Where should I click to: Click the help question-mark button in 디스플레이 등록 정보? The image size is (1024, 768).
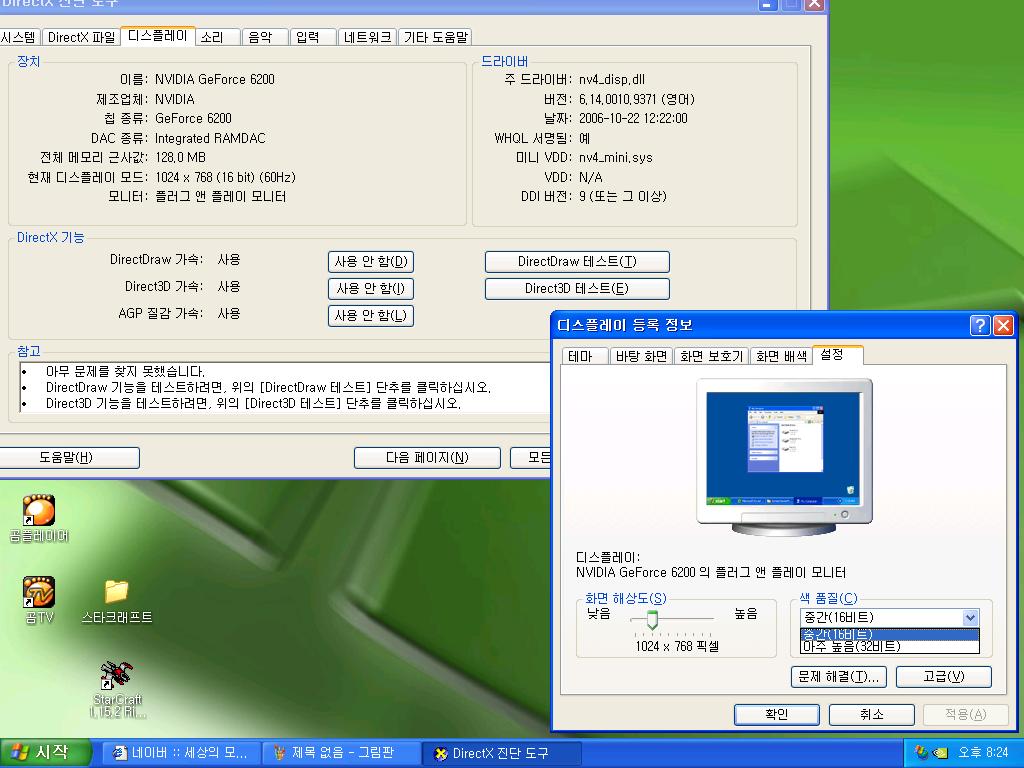[980, 325]
